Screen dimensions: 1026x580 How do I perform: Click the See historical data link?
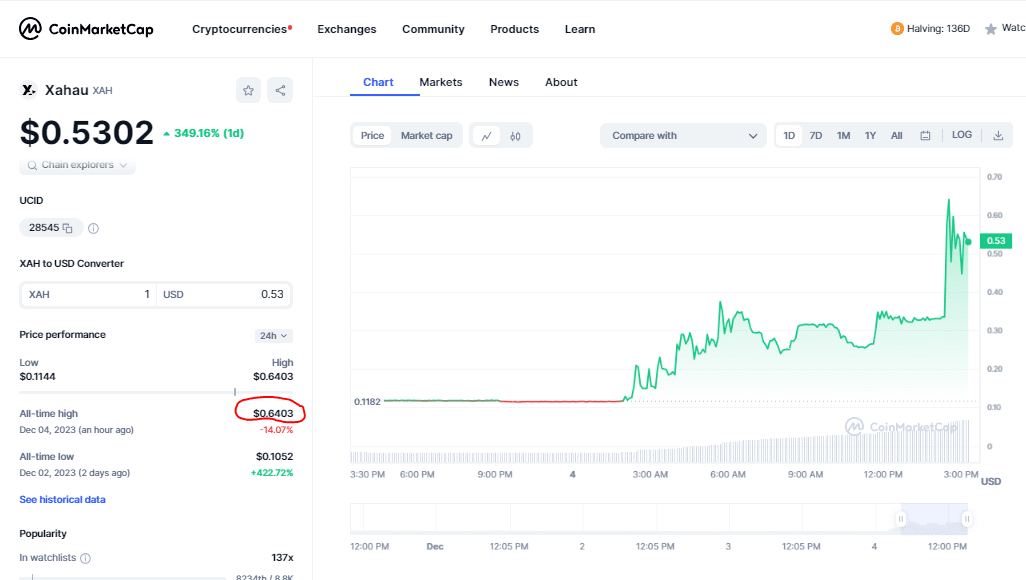62,499
